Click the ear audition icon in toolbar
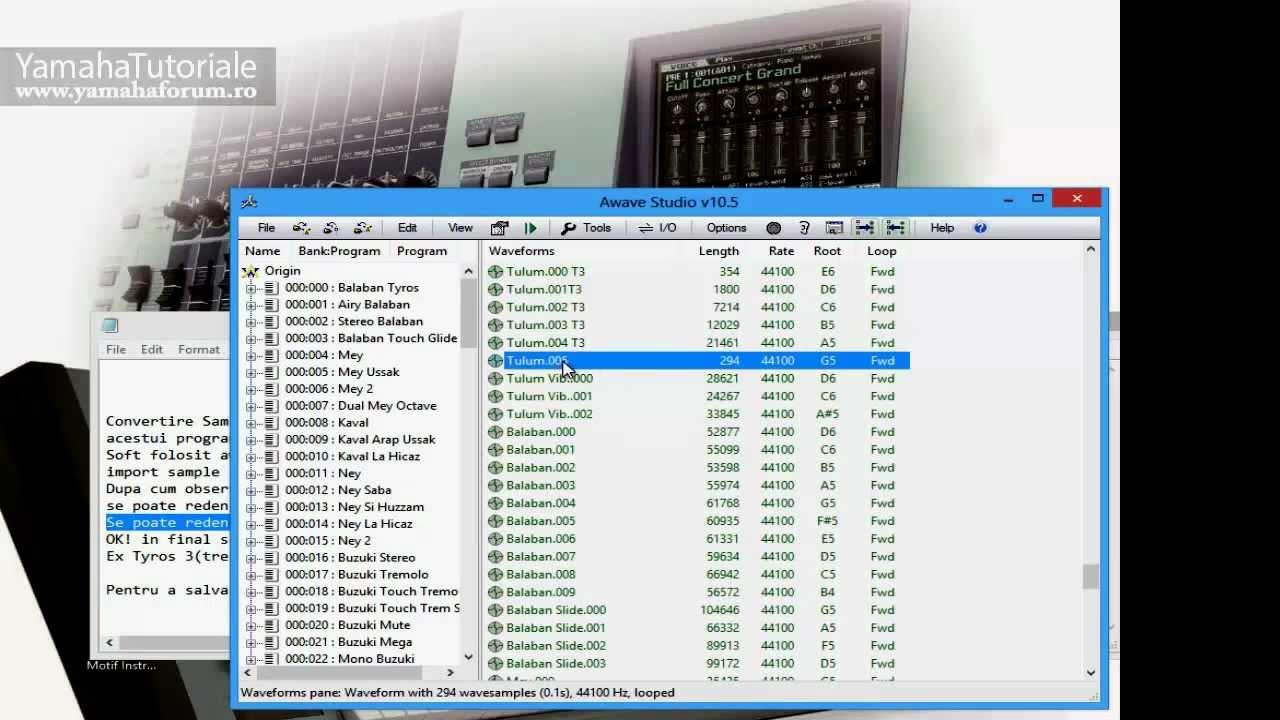Viewport: 1280px width, 720px height. pyautogui.click(x=804, y=228)
